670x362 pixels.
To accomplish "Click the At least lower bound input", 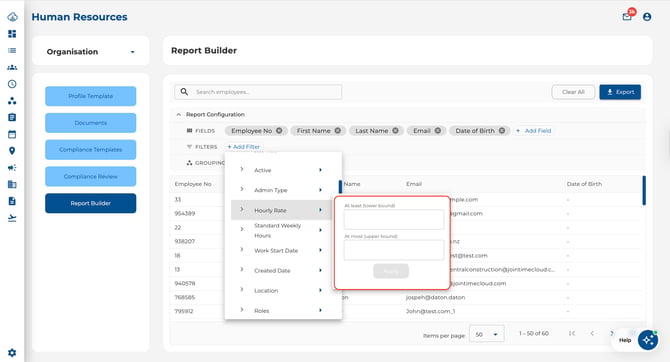I will click(394, 219).
